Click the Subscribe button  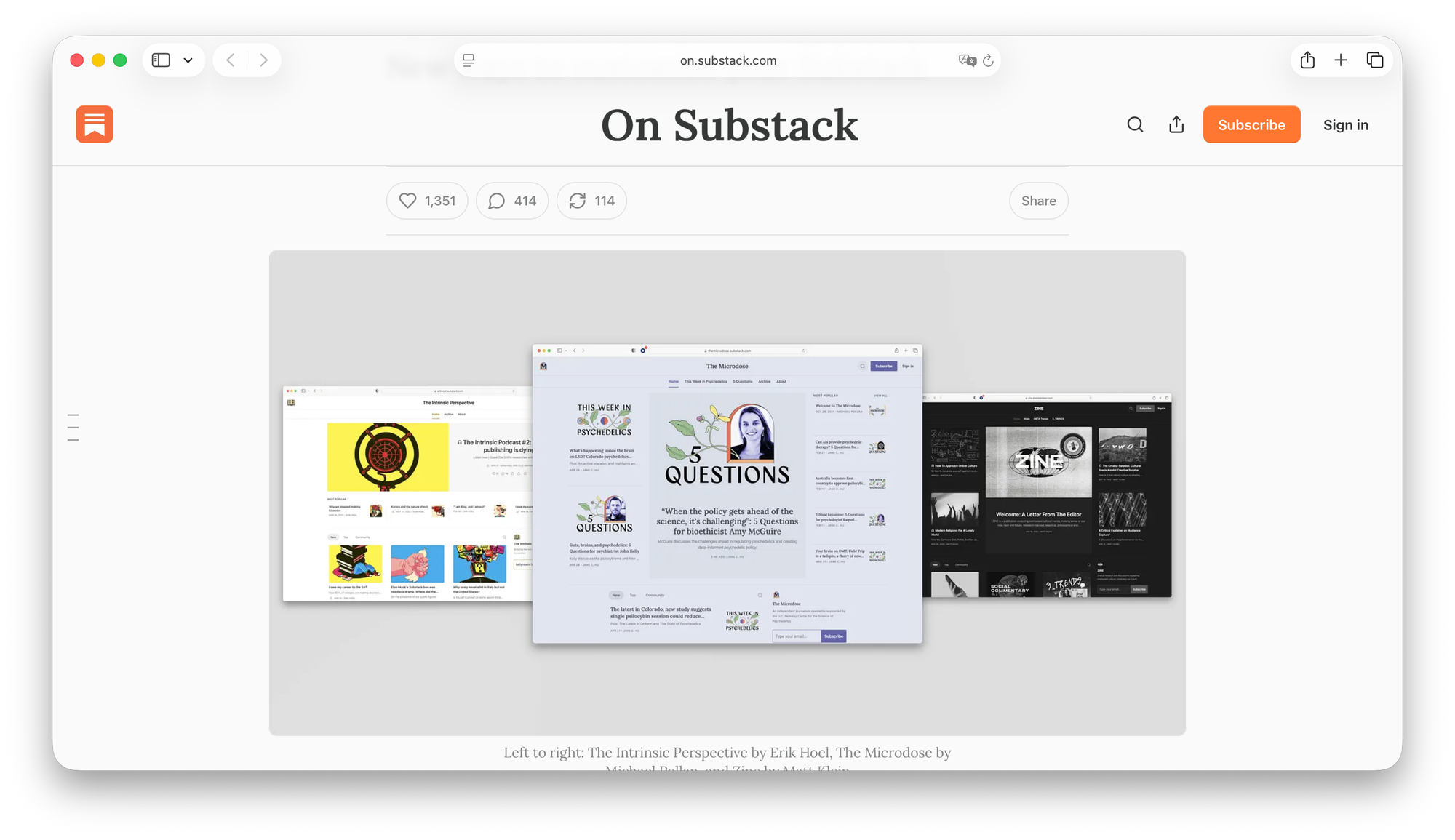click(x=1251, y=124)
